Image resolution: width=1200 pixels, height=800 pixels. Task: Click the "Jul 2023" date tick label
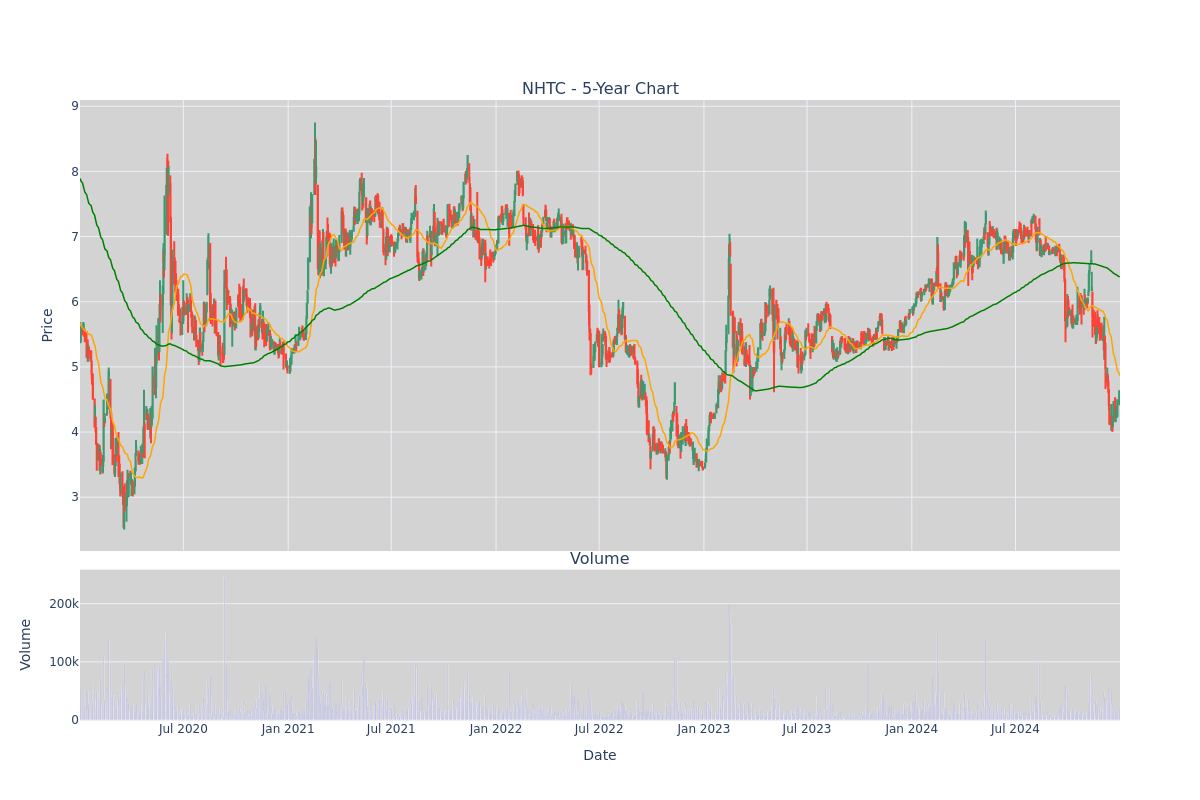[807, 729]
